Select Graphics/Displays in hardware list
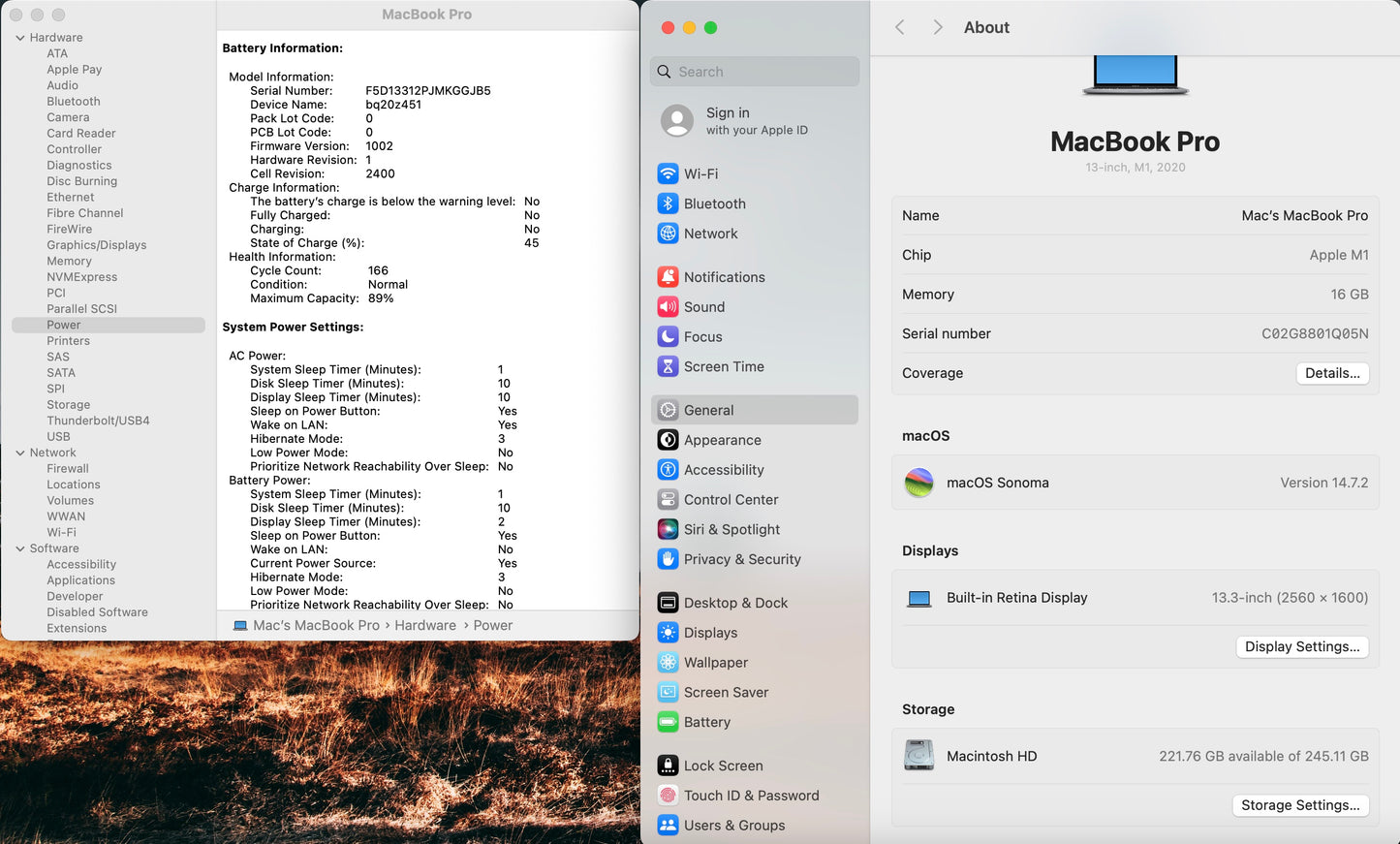The width and height of the screenshot is (1400, 844). (97, 245)
